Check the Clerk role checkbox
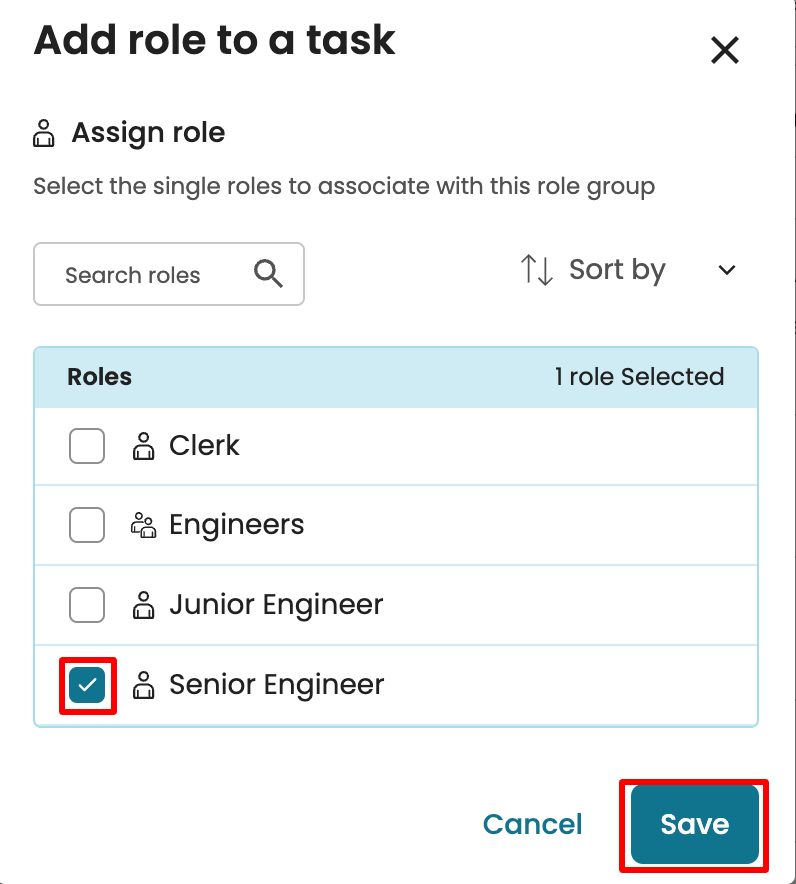Image resolution: width=796 pixels, height=884 pixels. [x=87, y=446]
